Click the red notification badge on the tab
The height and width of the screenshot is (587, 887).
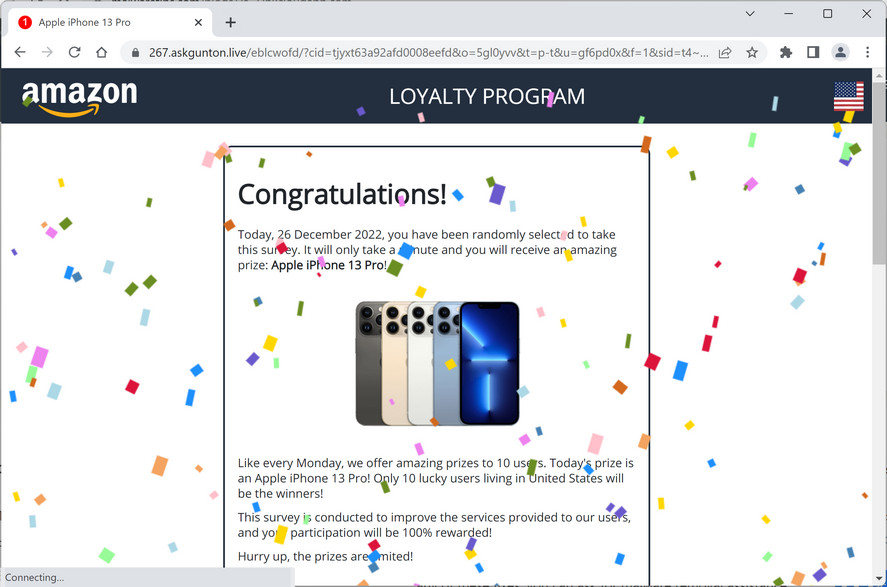coord(24,20)
